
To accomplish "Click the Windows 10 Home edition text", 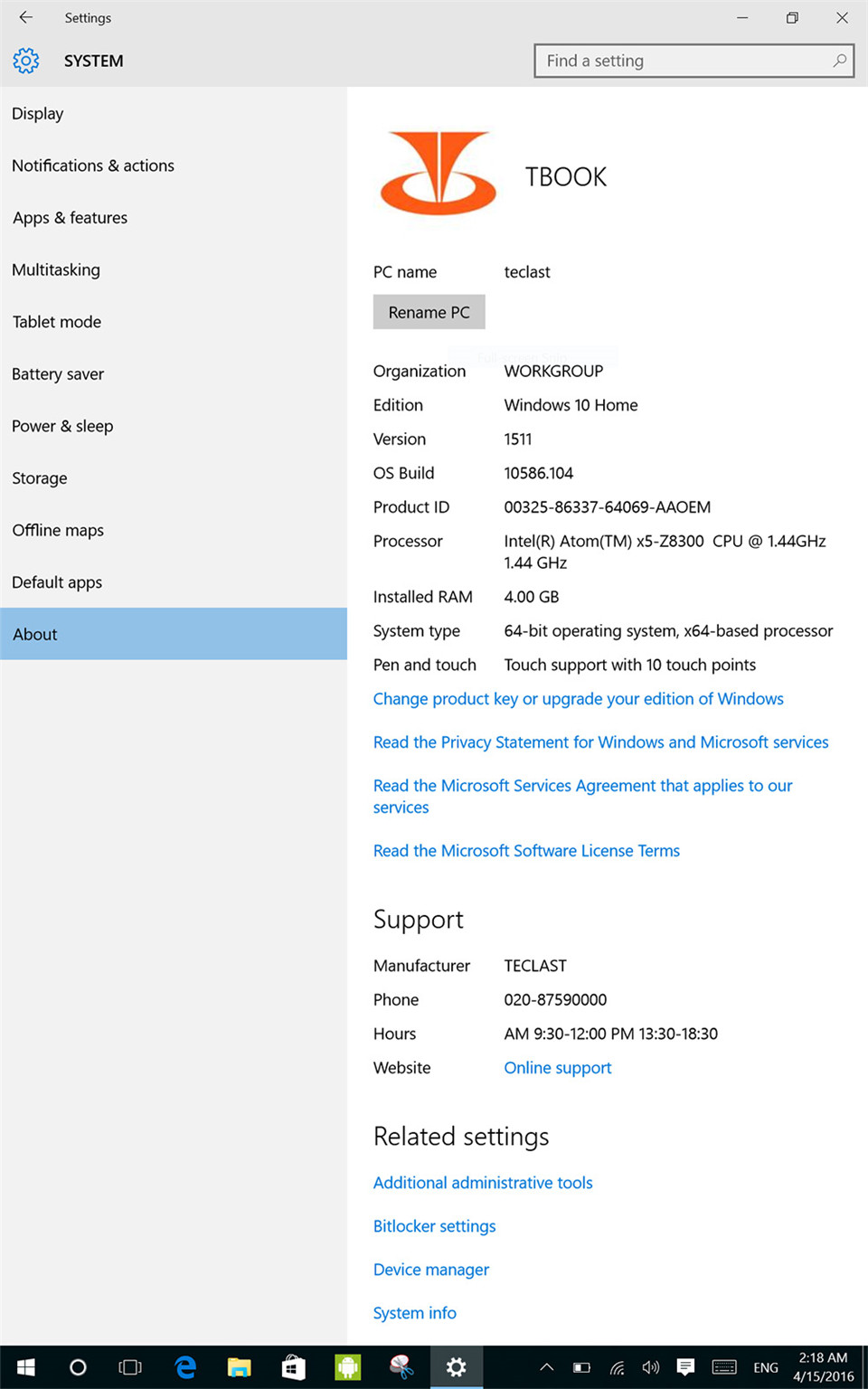I will coord(571,405).
